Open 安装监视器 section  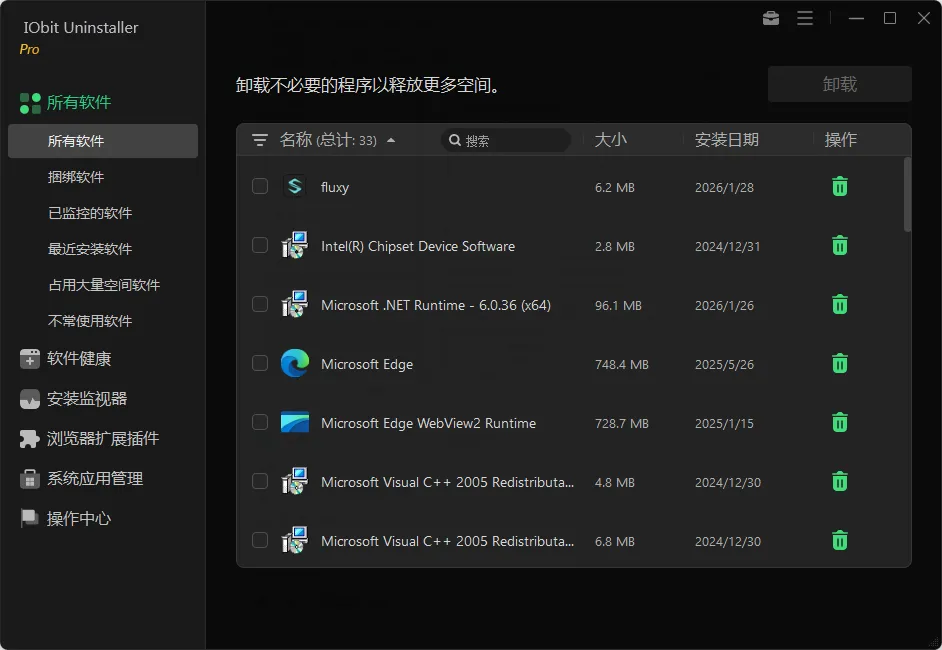tap(87, 399)
